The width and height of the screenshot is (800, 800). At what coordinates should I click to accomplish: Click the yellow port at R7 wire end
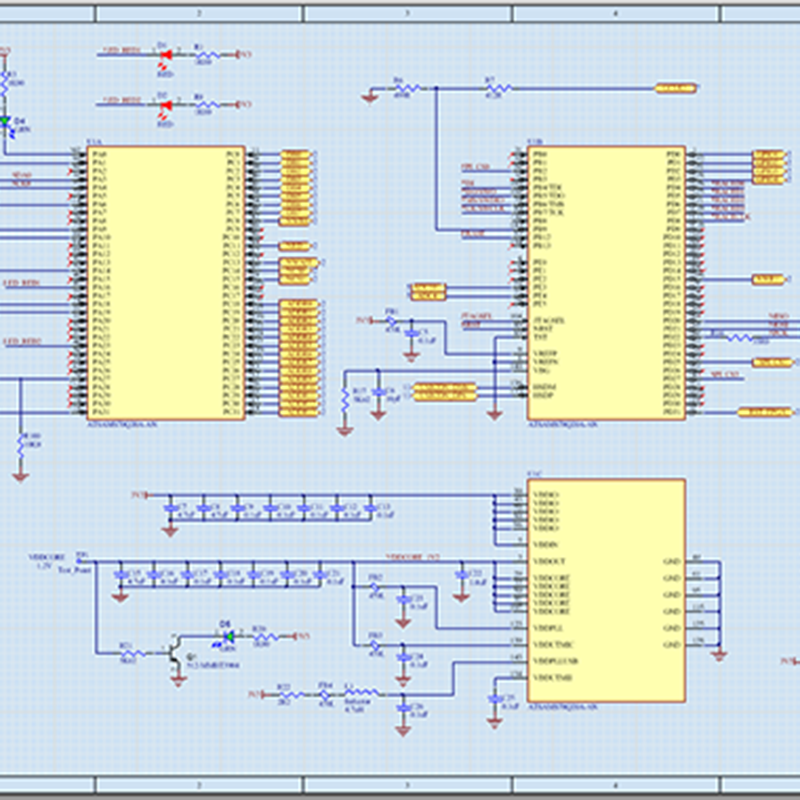point(675,88)
